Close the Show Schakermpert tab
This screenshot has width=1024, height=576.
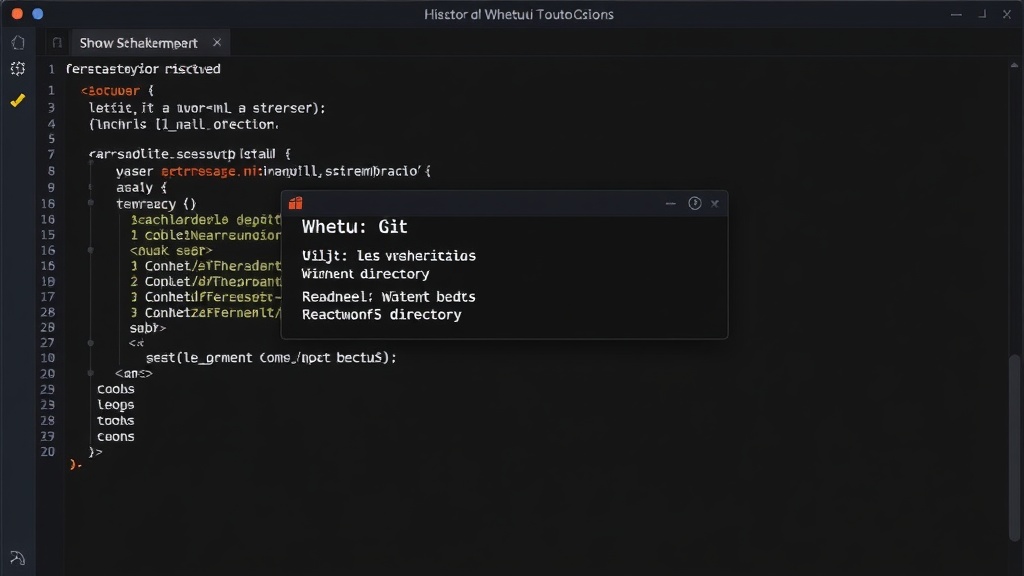click(x=217, y=42)
